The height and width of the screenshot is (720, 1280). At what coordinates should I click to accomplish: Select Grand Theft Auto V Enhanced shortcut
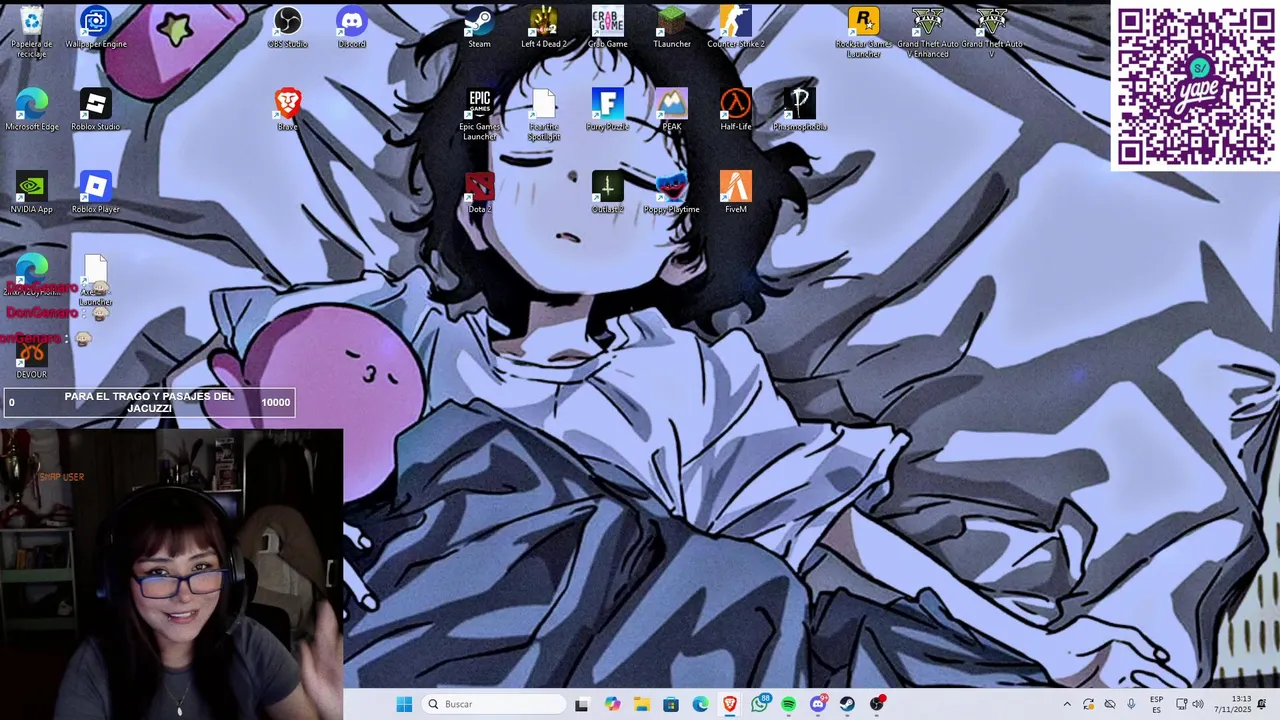pyautogui.click(x=927, y=32)
